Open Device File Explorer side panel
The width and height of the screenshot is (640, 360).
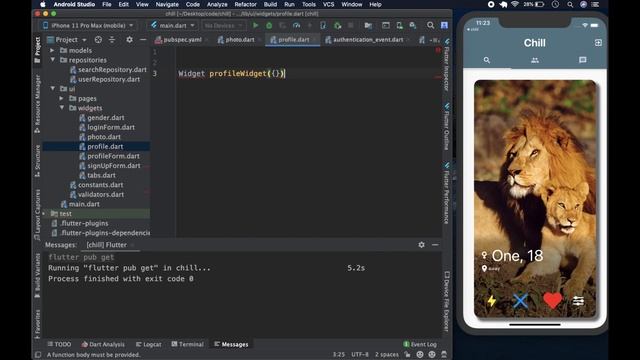click(x=447, y=301)
